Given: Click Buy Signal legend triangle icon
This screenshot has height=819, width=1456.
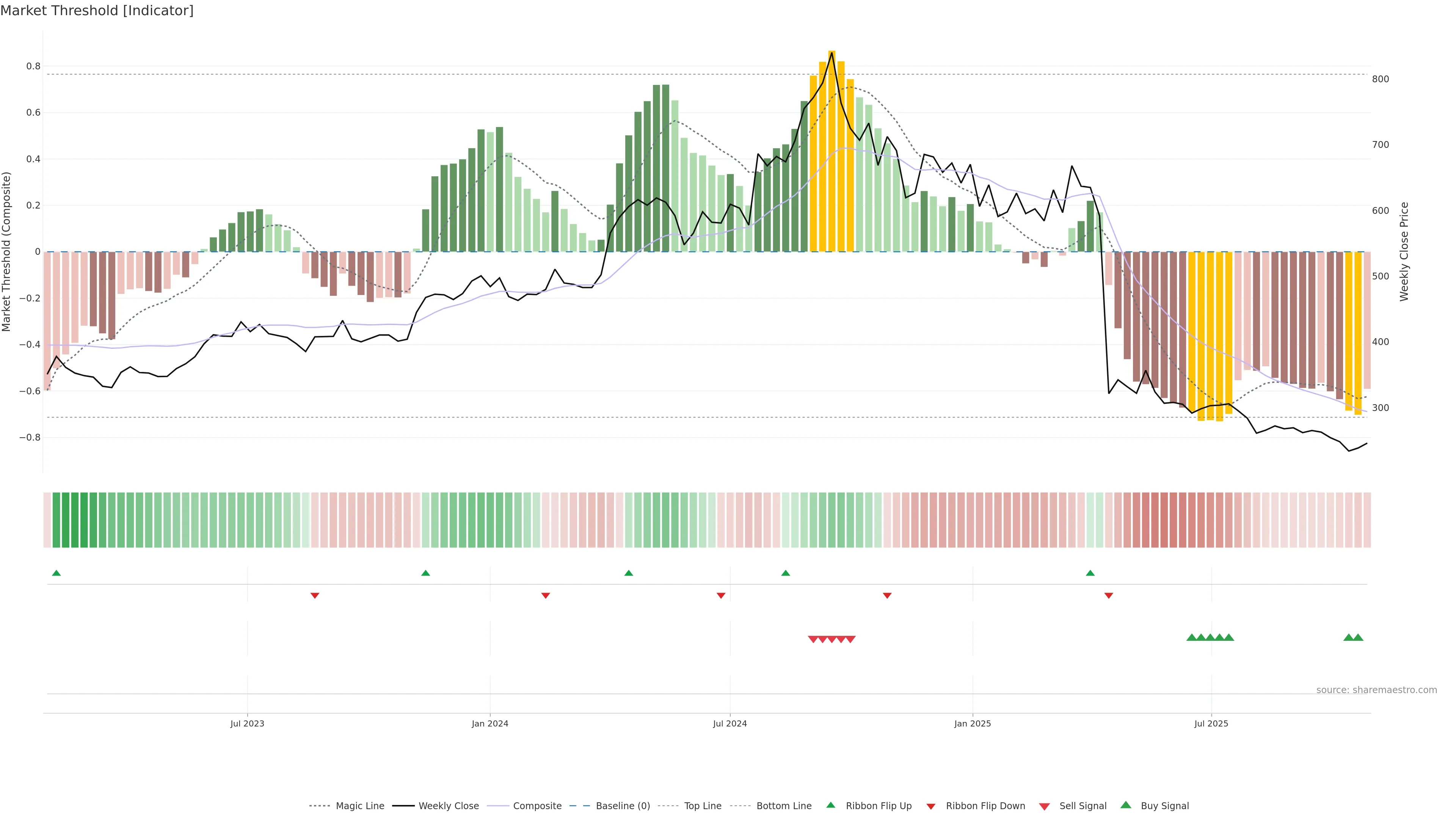Looking at the screenshot, I should tap(1126, 805).
